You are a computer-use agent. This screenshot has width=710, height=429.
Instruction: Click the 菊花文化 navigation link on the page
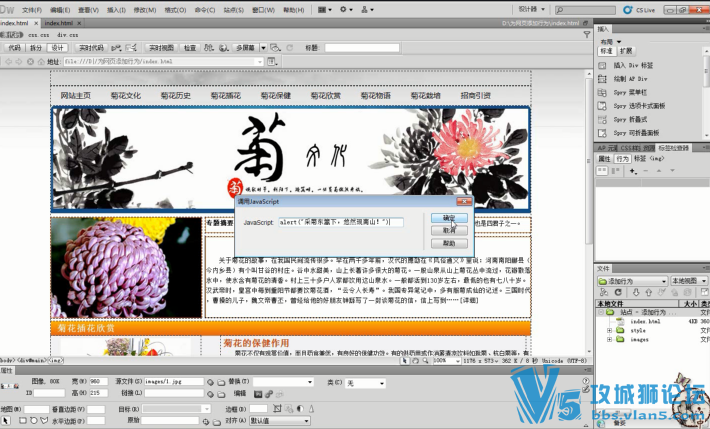pyautogui.click(x=125, y=96)
